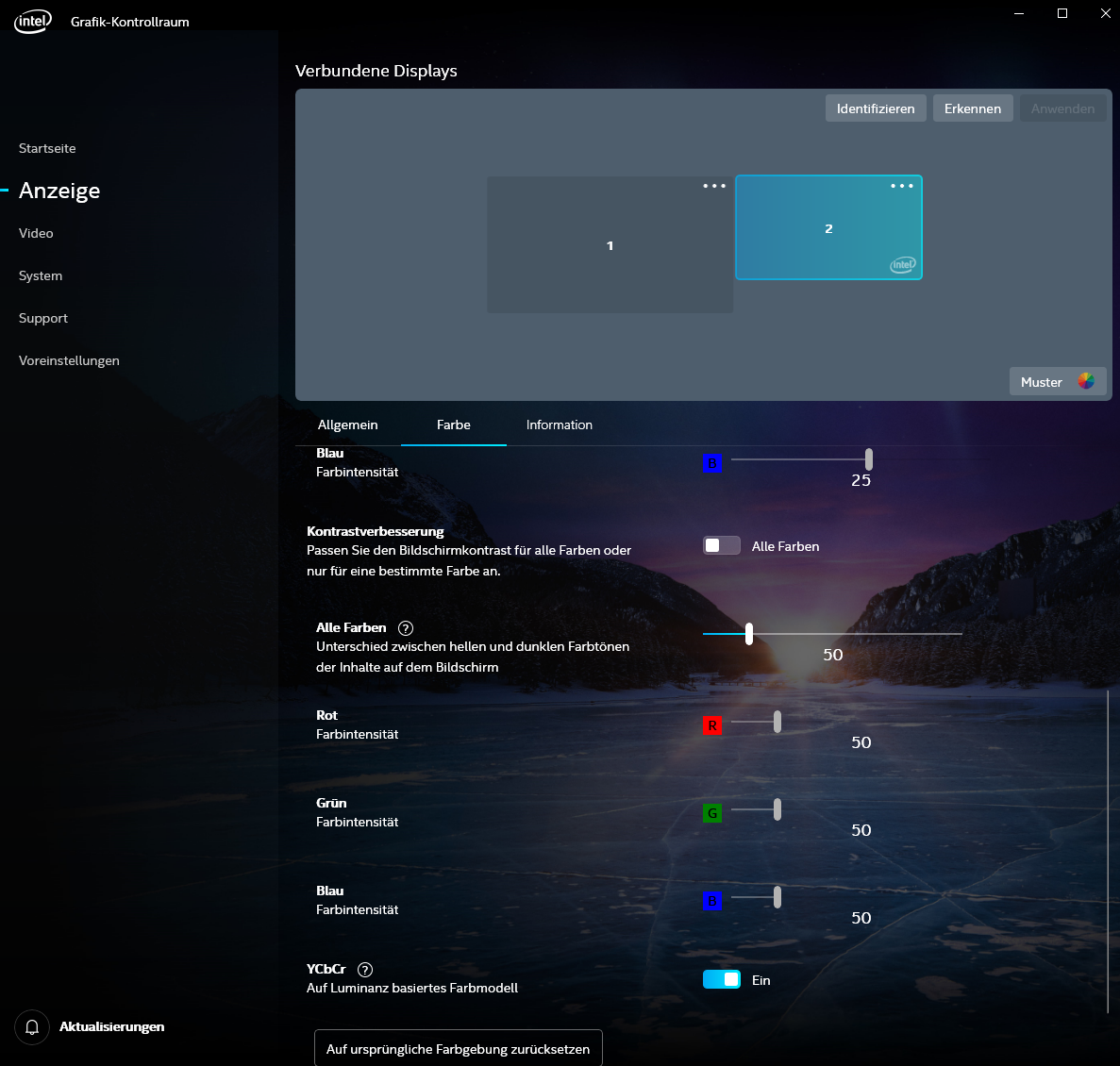Screen dimensions: 1120x1066
Task: Open the Information tab
Action: click(560, 425)
